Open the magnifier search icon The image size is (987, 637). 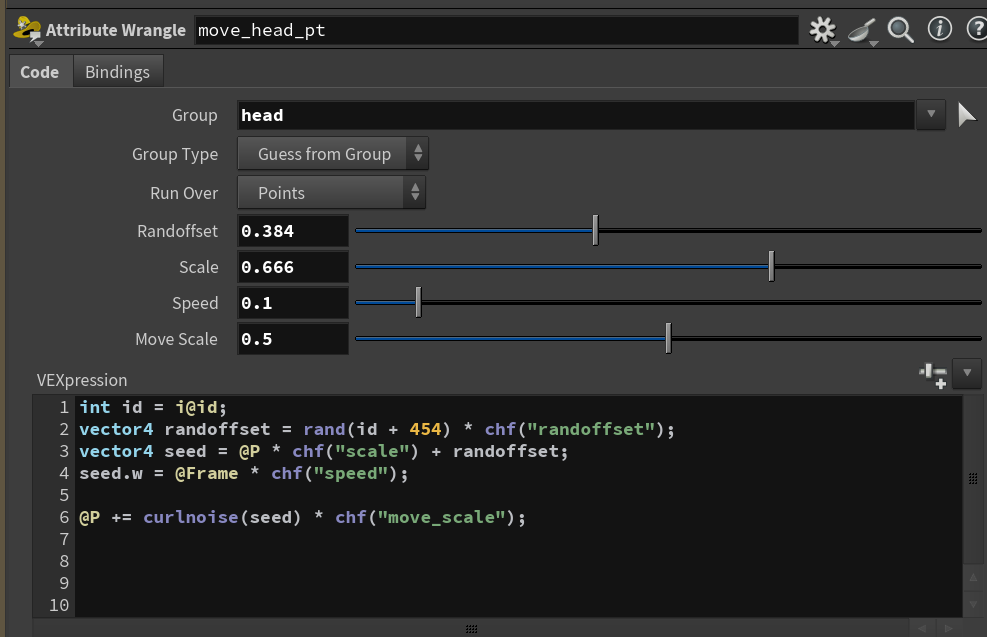900,30
